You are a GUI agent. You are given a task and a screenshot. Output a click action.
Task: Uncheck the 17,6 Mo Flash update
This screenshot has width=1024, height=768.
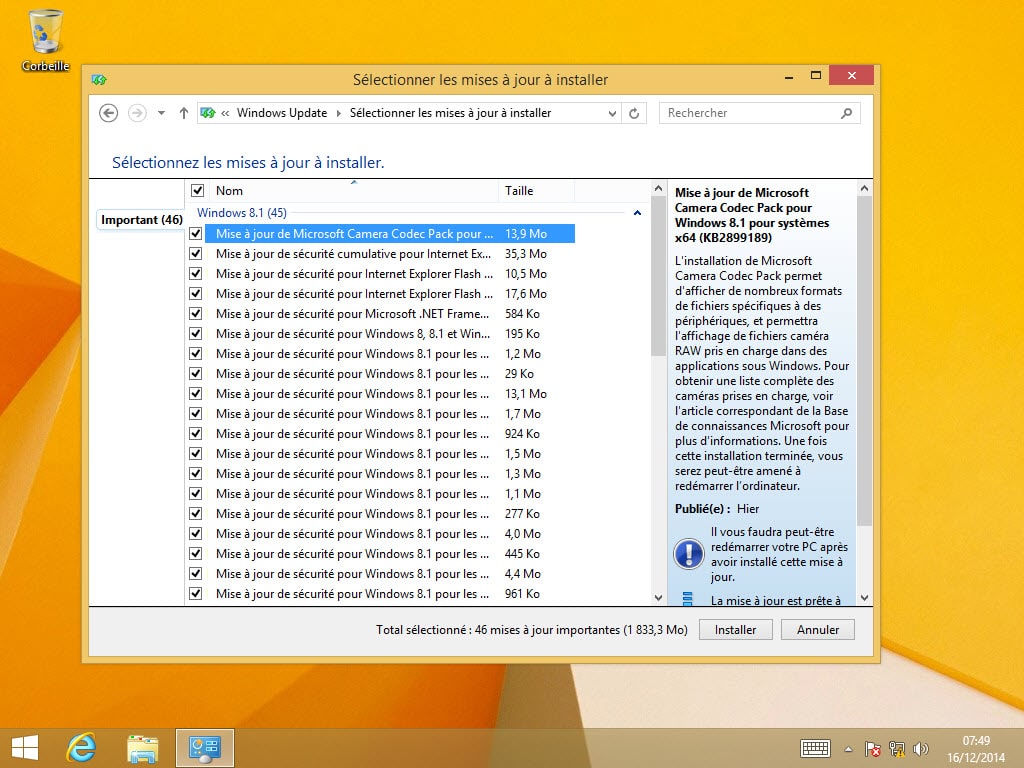click(x=195, y=293)
